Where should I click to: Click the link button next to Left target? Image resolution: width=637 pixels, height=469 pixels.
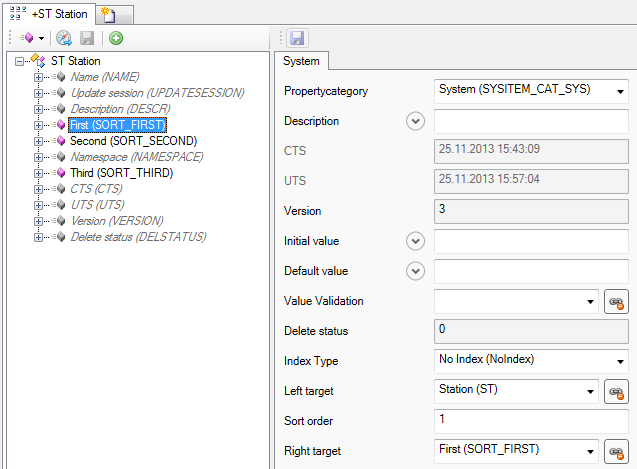[616, 391]
